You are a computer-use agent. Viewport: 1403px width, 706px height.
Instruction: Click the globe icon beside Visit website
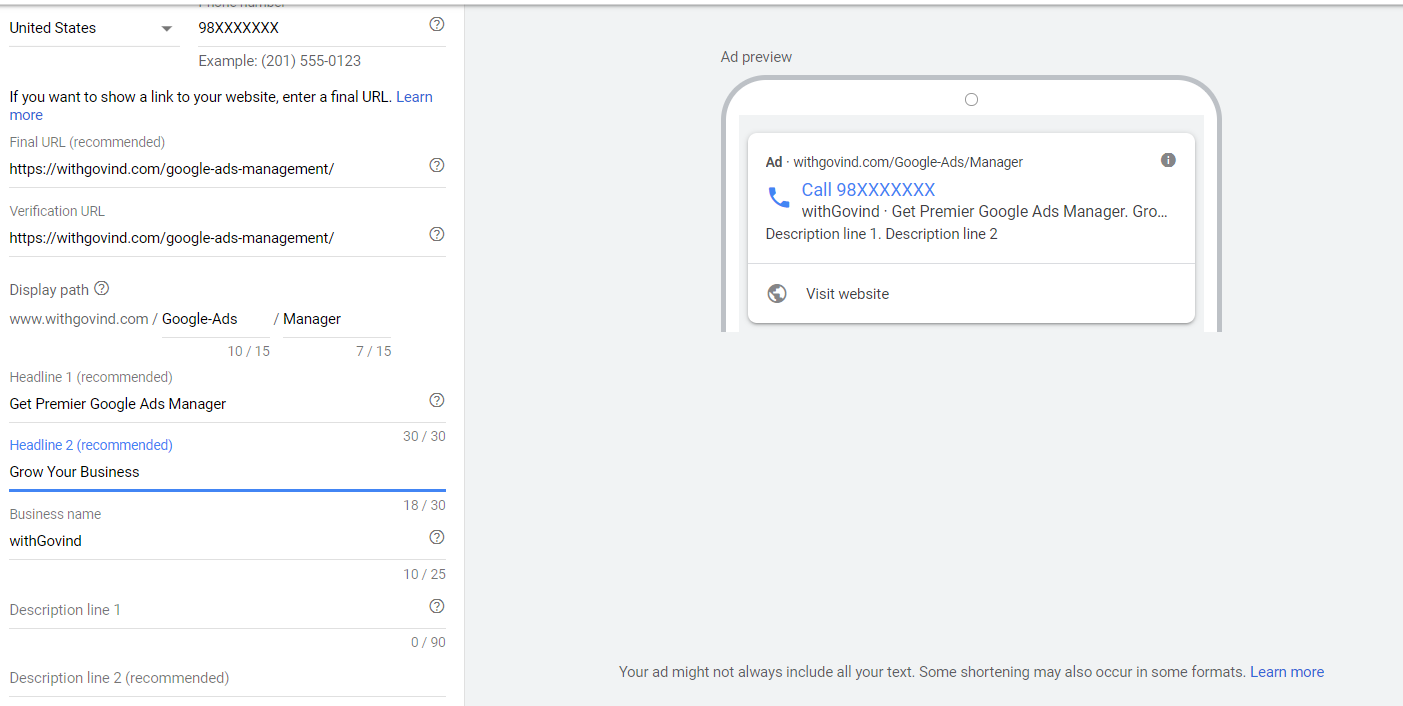(777, 293)
